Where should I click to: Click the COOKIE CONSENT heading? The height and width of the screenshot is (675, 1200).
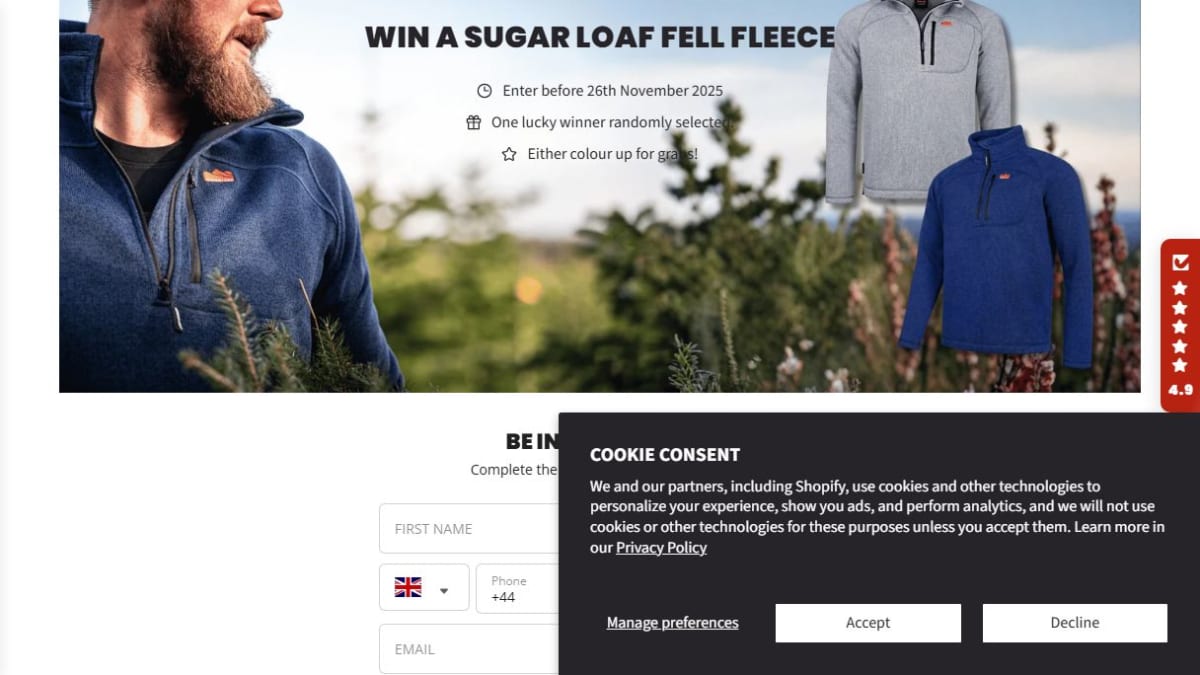coord(665,455)
